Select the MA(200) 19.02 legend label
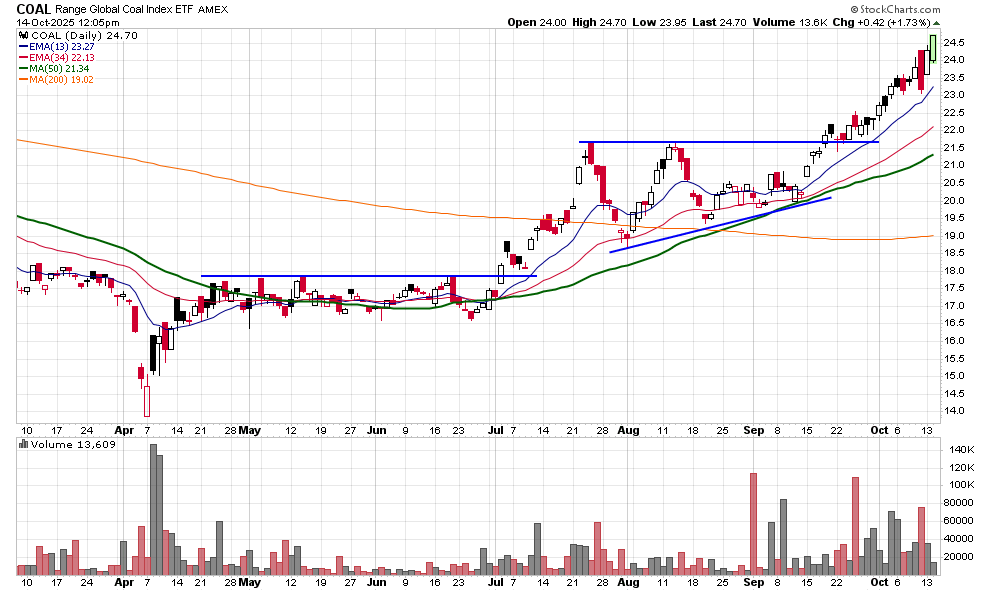990x591 pixels. click(60, 80)
